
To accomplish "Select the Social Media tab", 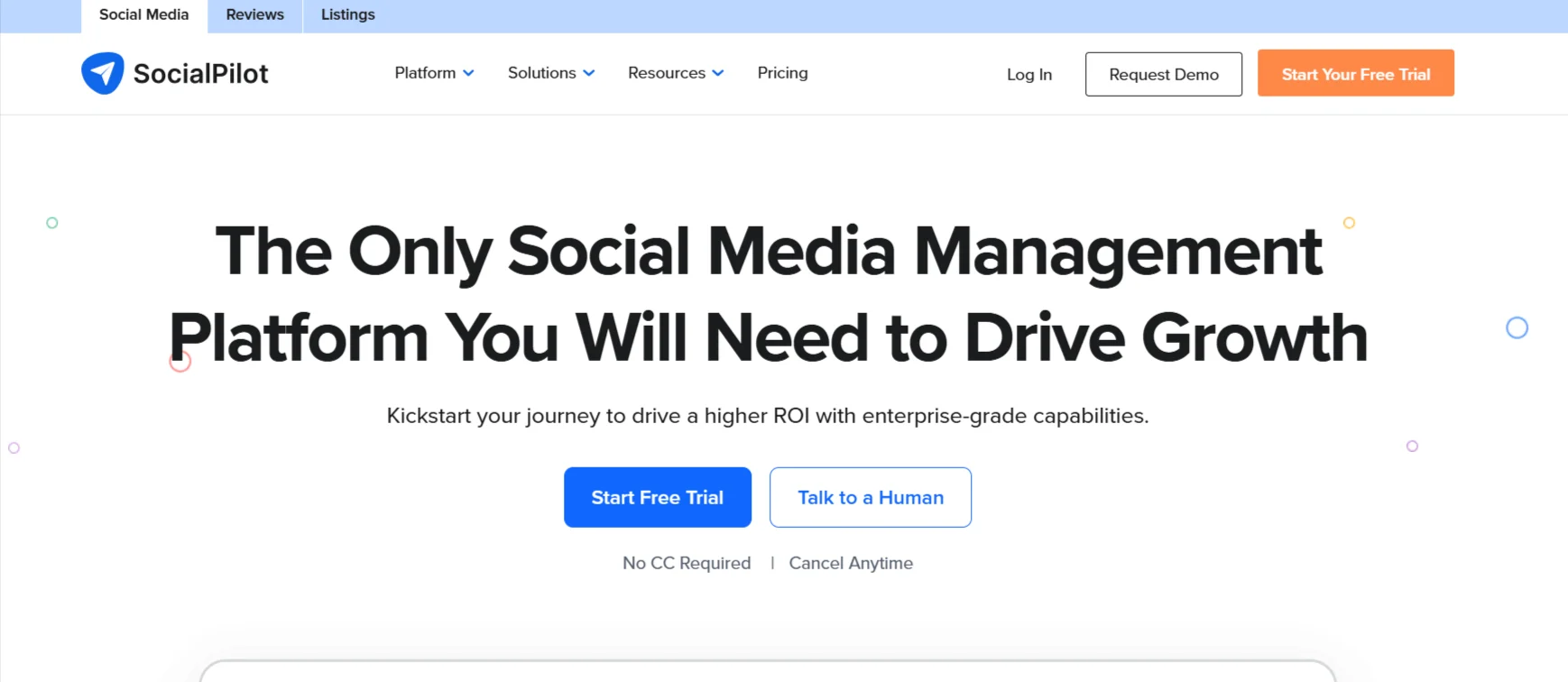I will [x=143, y=14].
